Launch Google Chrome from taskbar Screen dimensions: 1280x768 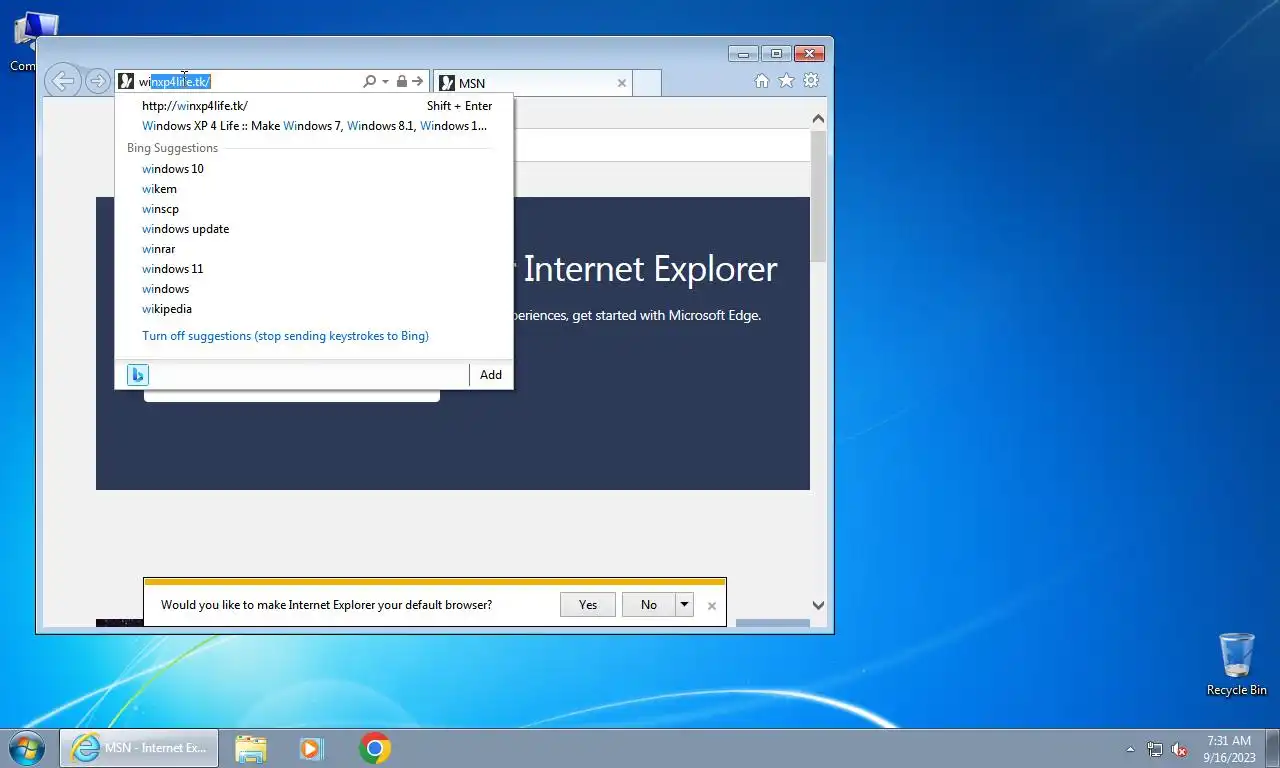(x=375, y=748)
